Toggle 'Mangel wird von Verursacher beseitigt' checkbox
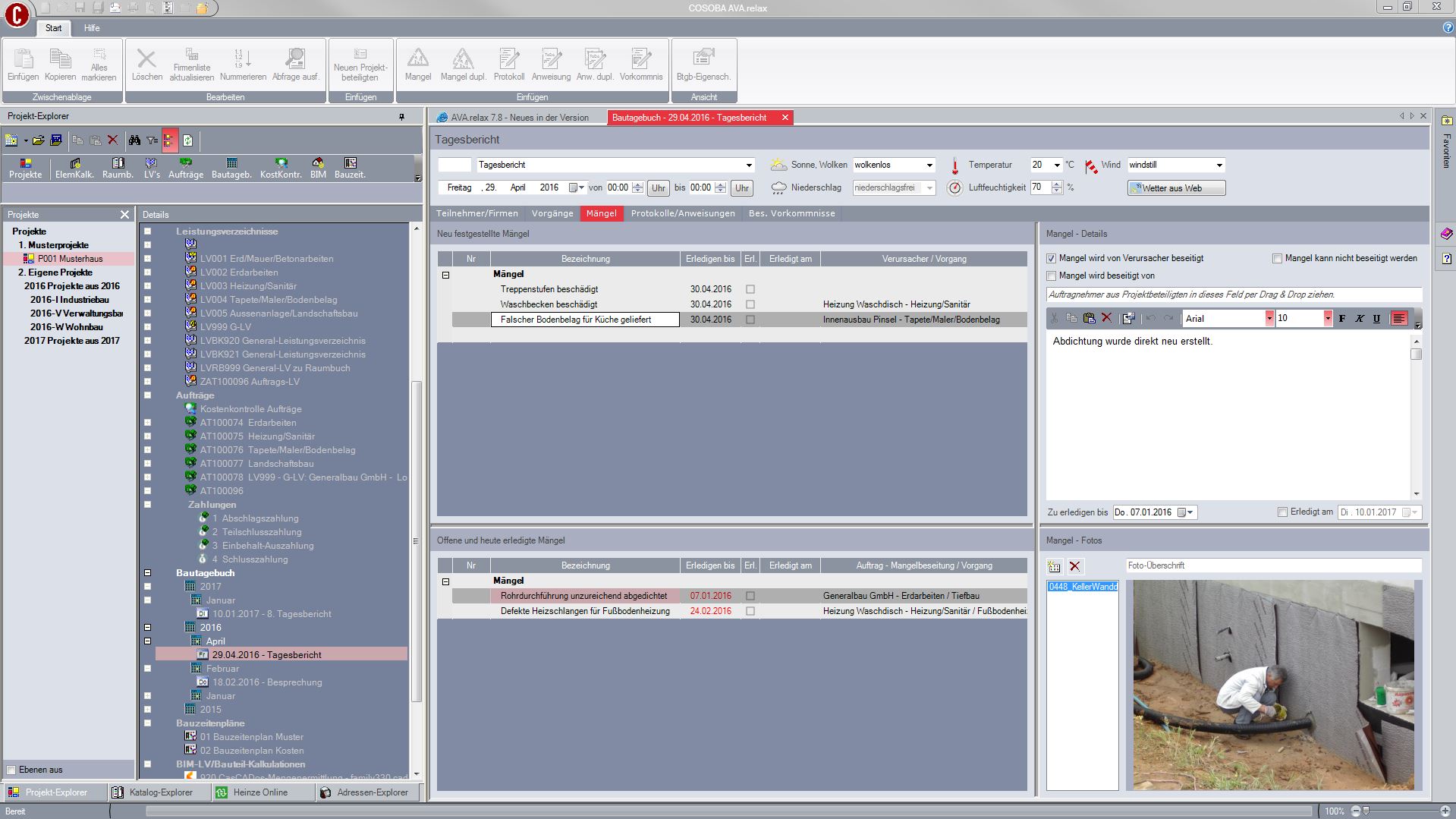 click(x=1052, y=259)
